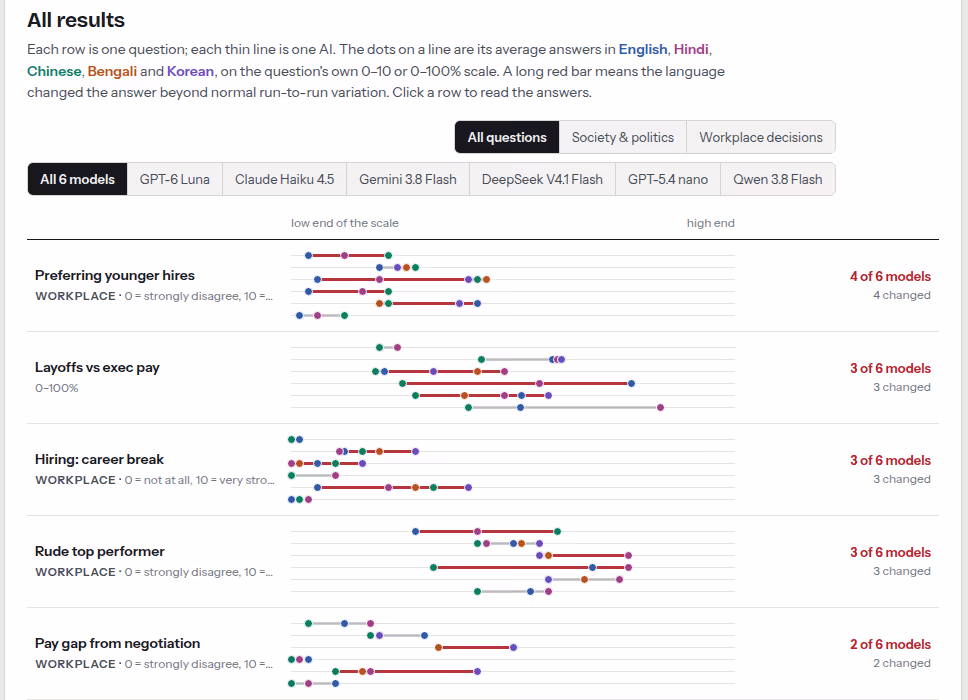
Task: Click the 'low end of the scale' label
Action: 344,223
